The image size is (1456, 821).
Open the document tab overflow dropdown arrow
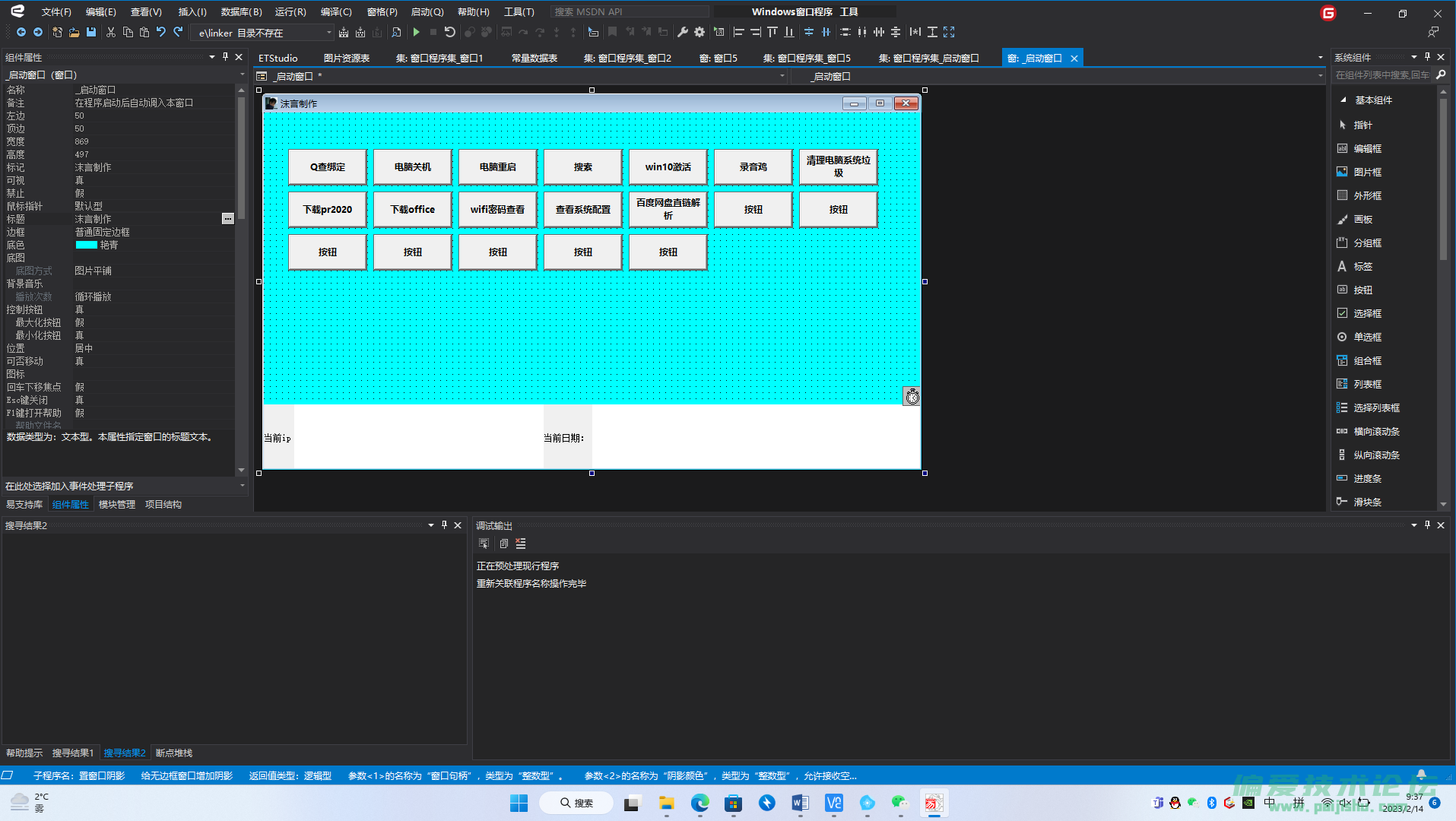1321,58
